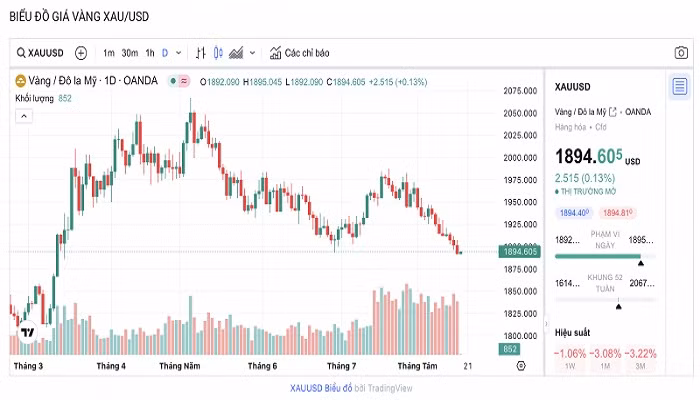This screenshot has width=700, height=400.
Task: Open the chart style dropdown arrow
Action: coord(252,53)
